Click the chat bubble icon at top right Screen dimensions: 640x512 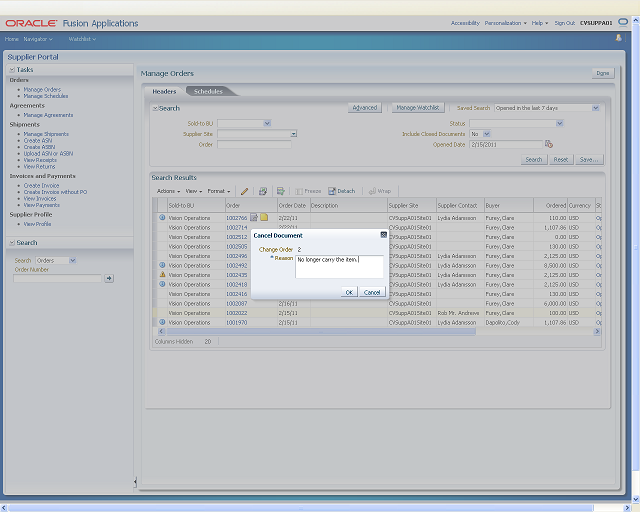coord(623,22)
